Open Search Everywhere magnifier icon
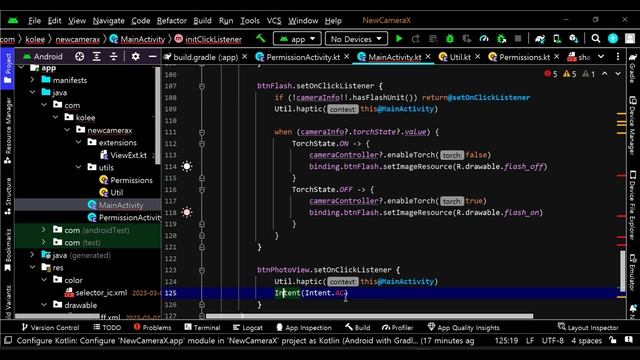 (x=596, y=39)
